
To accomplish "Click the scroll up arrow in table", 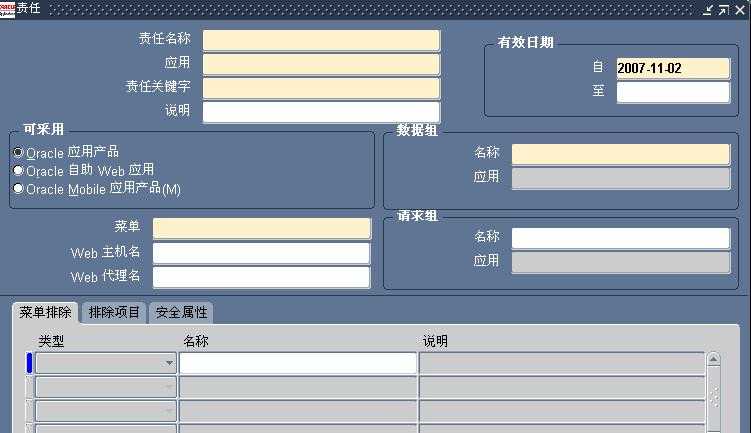I will pyautogui.click(x=713, y=360).
